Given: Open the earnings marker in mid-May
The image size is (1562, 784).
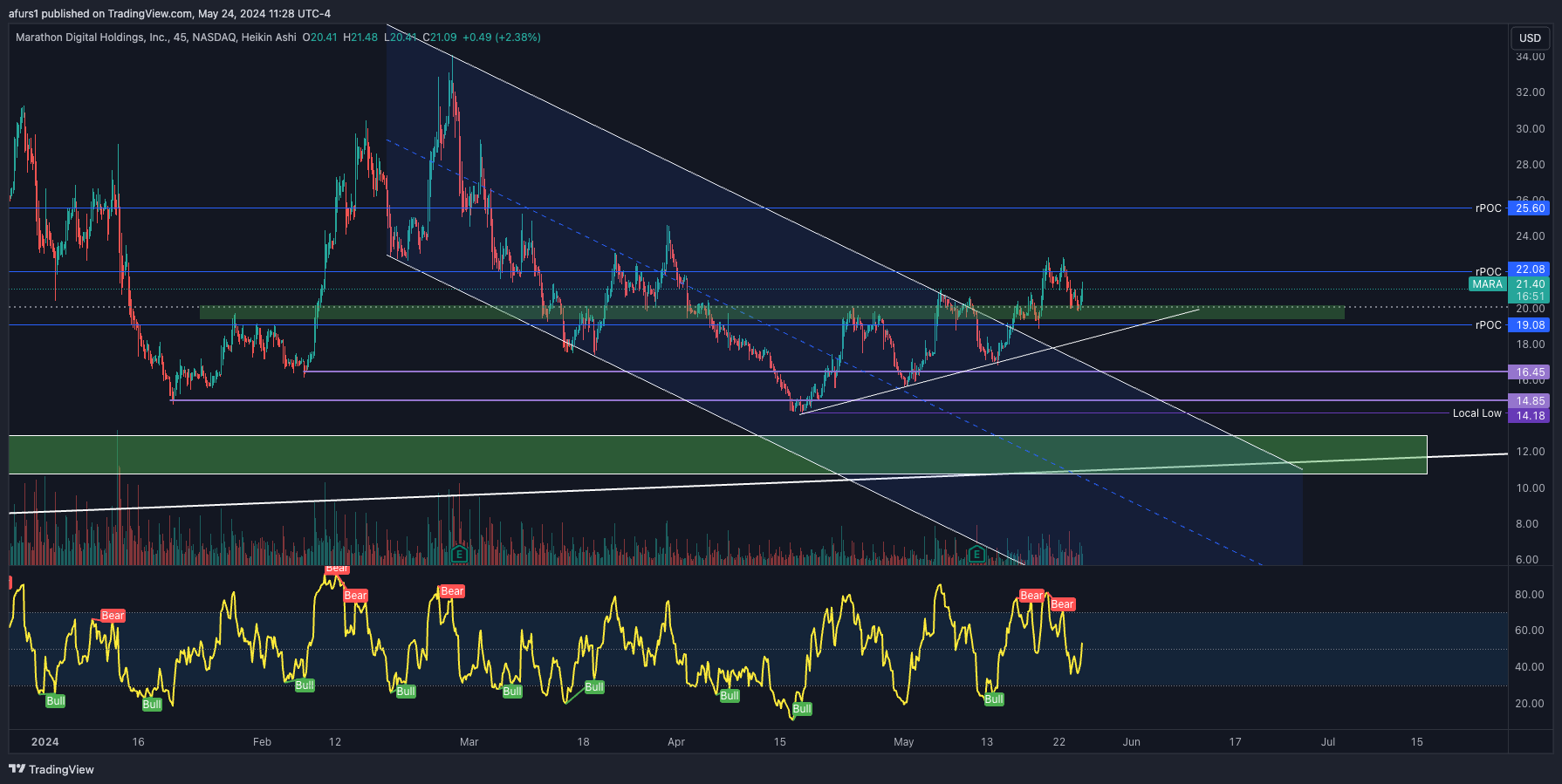Looking at the screenshot, I should (x=976, y=554).
